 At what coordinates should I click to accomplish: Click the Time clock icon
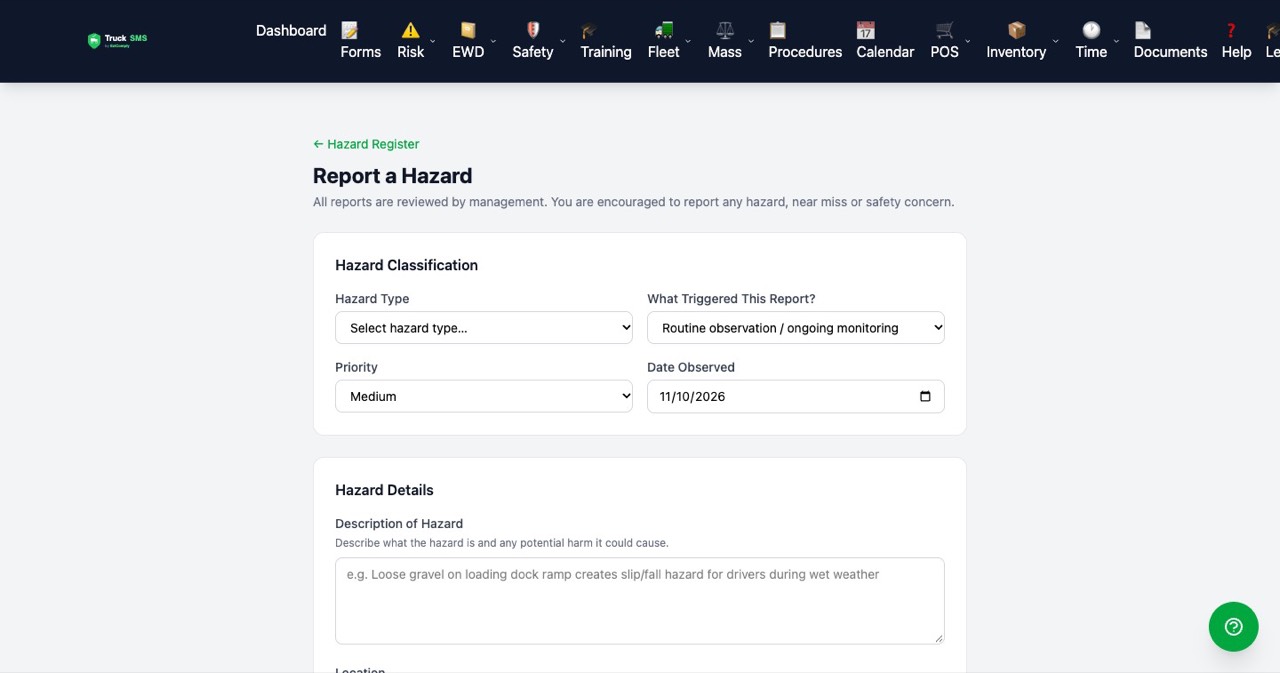tap(1091, 30)
